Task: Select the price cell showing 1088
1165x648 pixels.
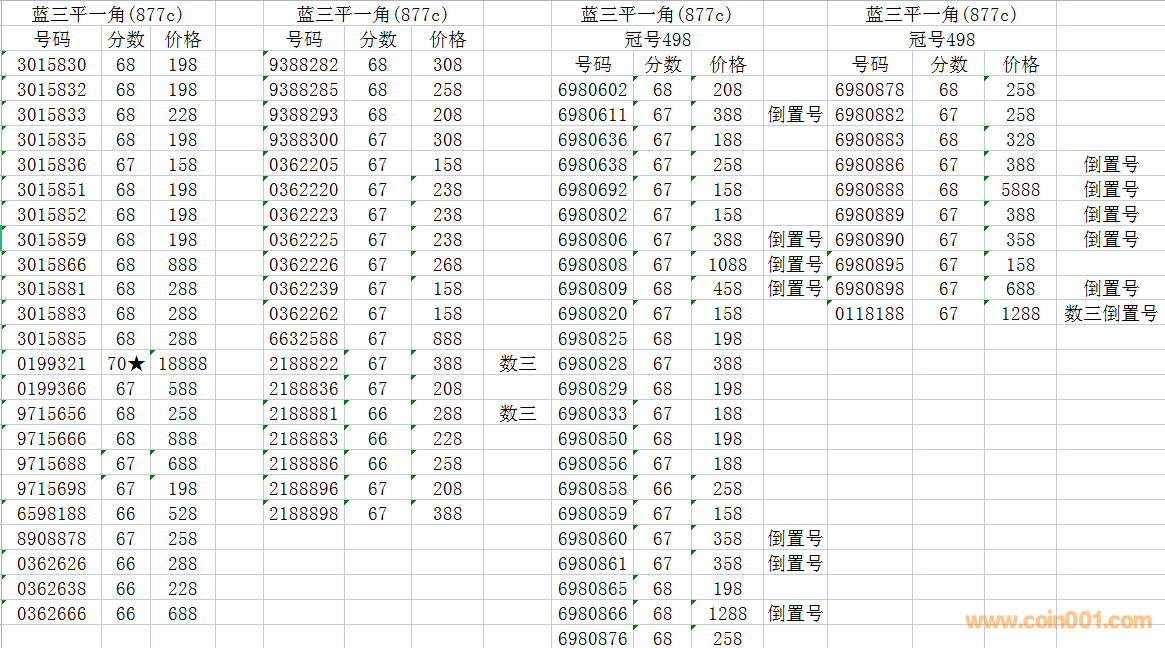Action: 727,265
